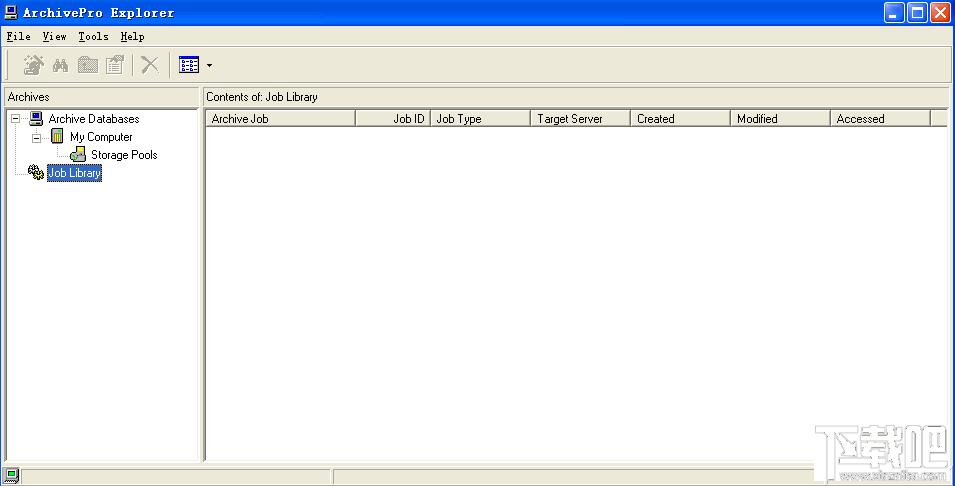
Task: Click the Archive Databases computer icon
Action: pos(37,118)
